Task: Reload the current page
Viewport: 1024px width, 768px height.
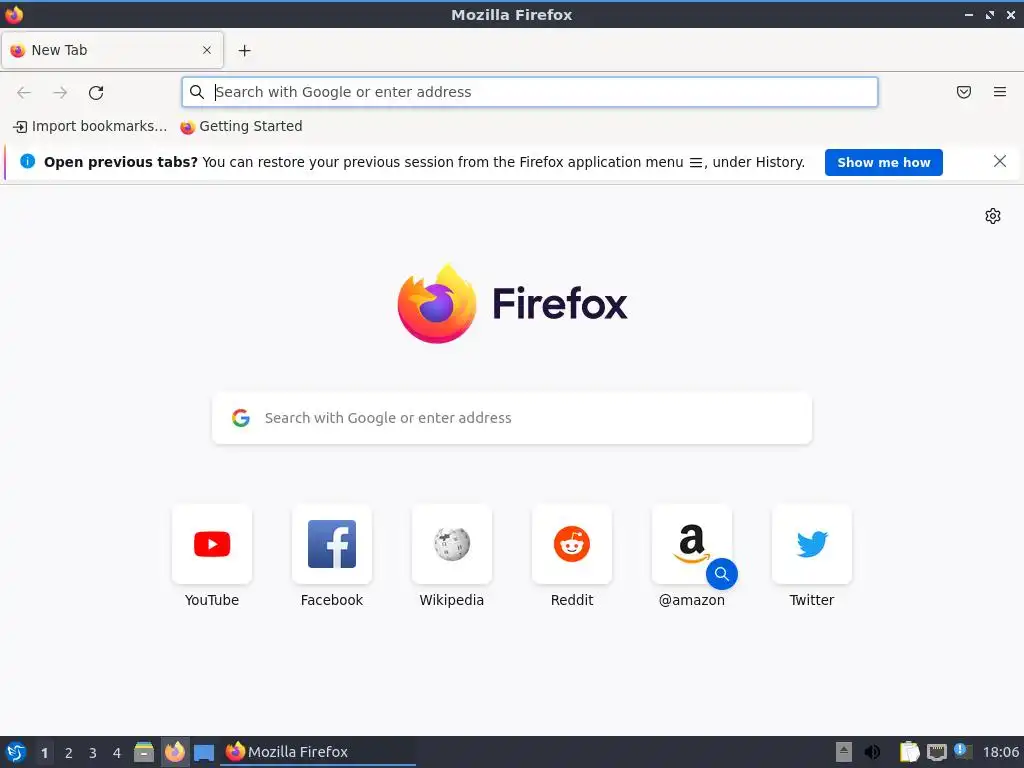Action: pos(96,92)
